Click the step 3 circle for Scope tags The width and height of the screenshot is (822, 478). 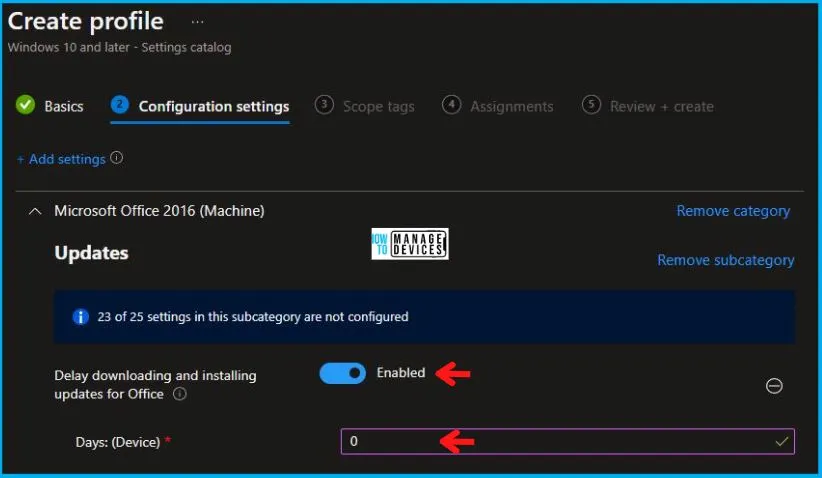point(323,105)
